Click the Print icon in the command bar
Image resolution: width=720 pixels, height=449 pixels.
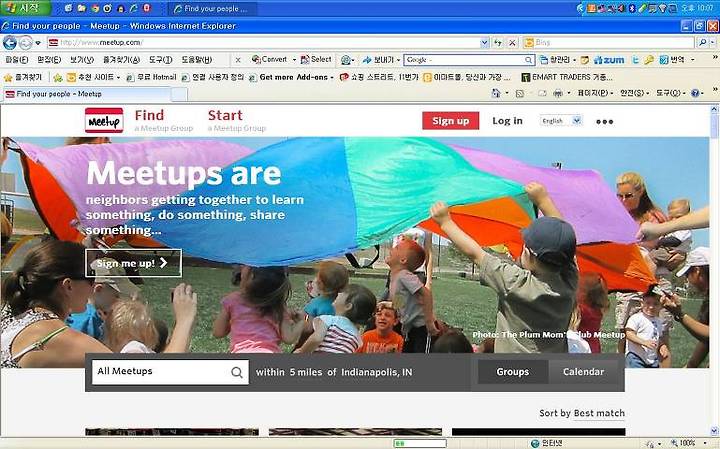[x=557, y=93]
